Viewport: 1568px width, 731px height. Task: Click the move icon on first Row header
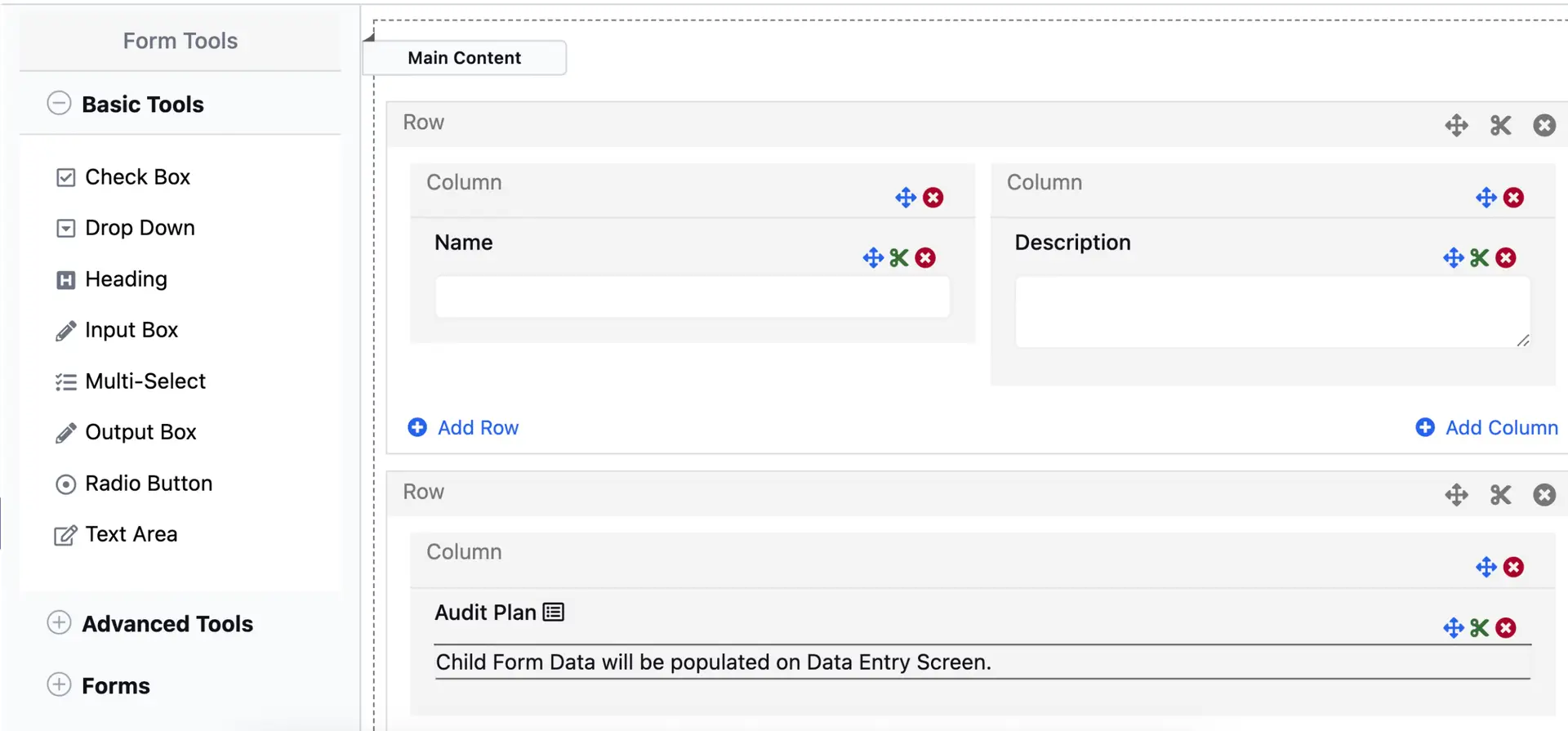(1456, 126)
